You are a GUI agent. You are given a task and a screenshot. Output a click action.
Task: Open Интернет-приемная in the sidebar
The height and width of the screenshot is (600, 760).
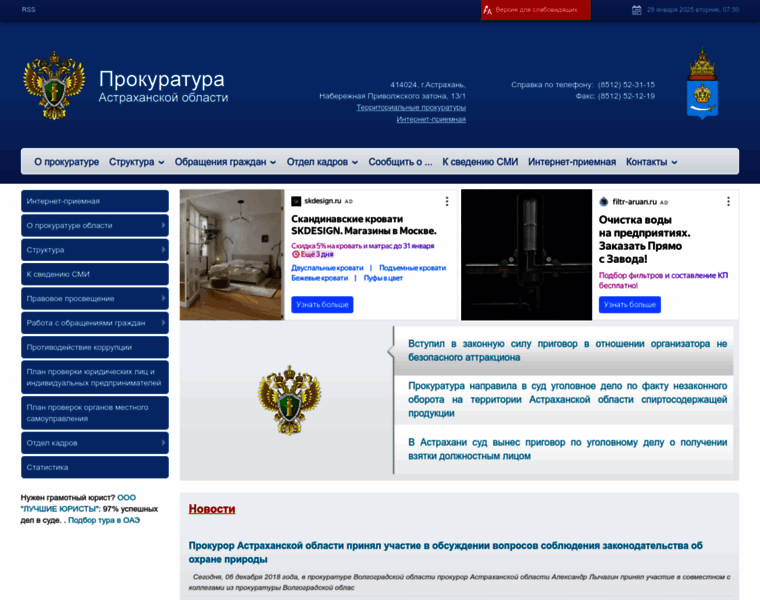point(95,201)
